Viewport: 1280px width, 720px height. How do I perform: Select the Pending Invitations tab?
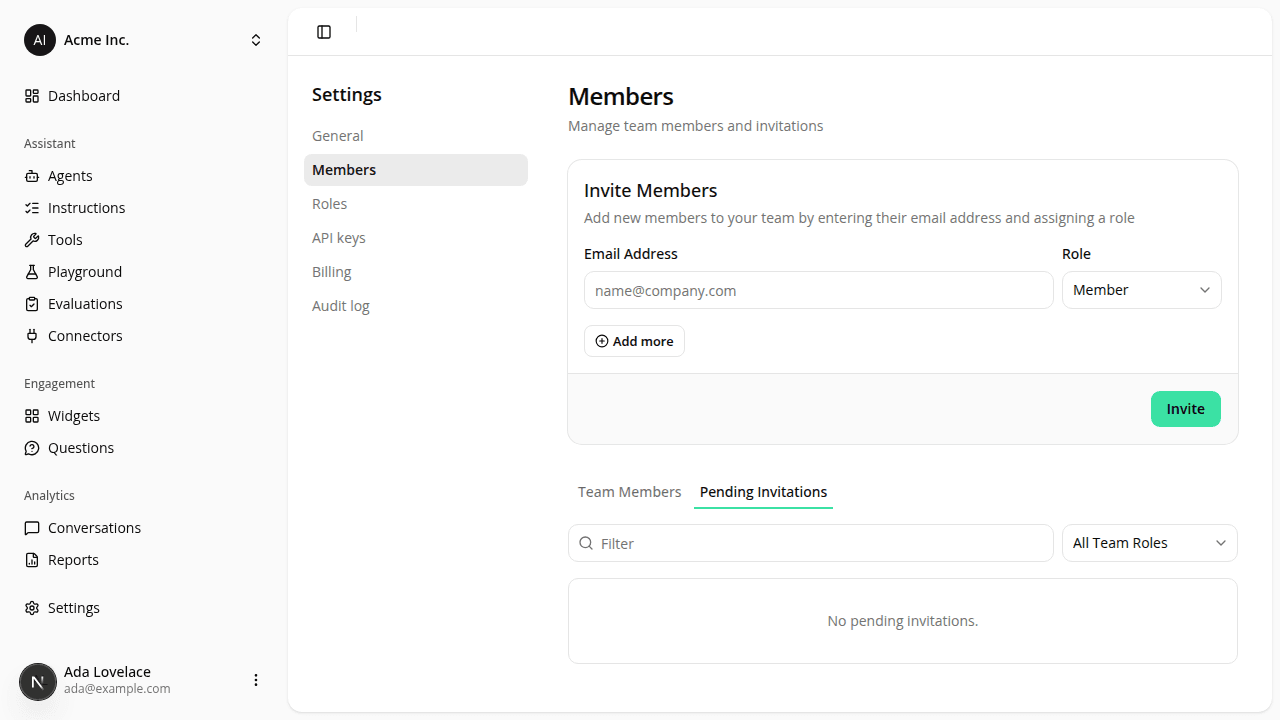[763, 492]
